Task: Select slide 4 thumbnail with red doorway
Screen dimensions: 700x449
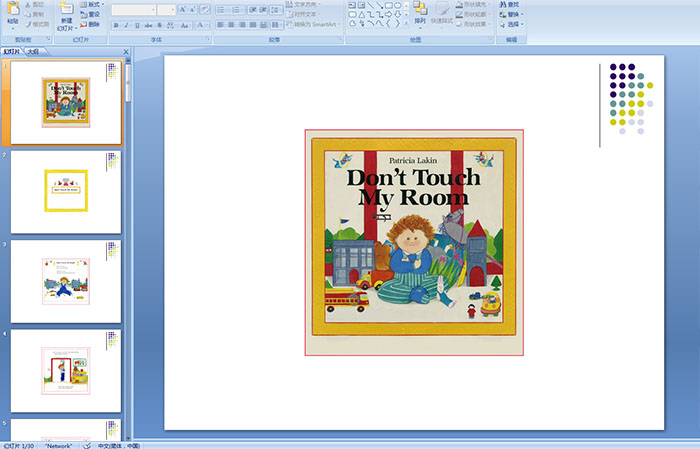Action: (x=66, y=371)
